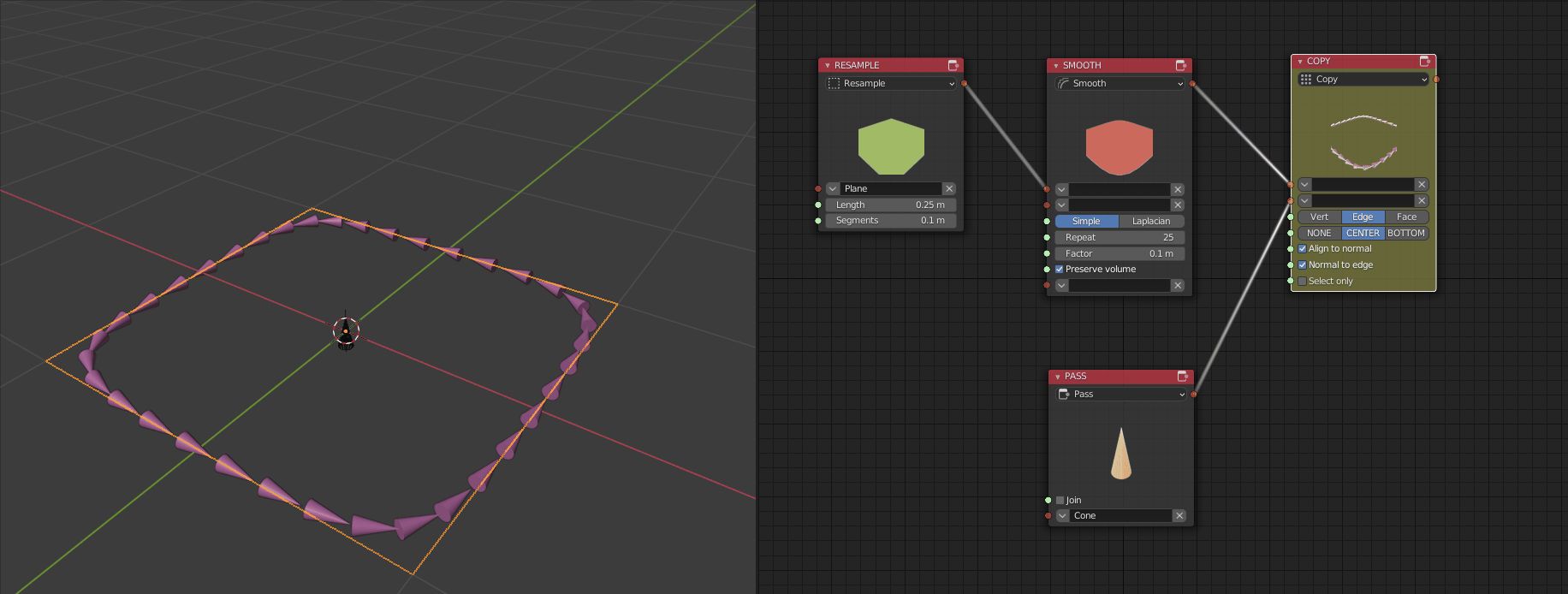1568x594 pixels.
Task: Clear first Smooth object field with X
Action: tap(1178, 189)
